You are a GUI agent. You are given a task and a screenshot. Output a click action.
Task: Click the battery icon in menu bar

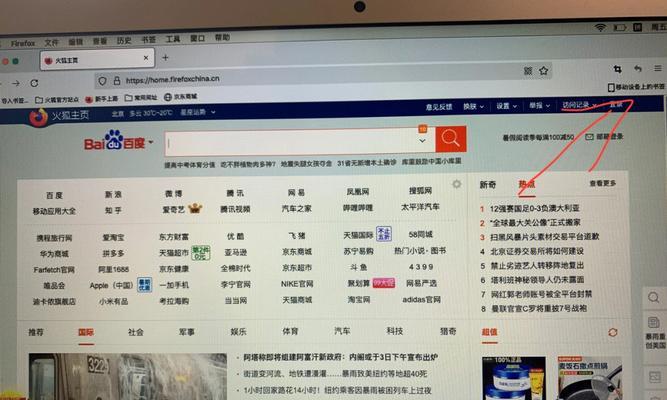(619, 28)
